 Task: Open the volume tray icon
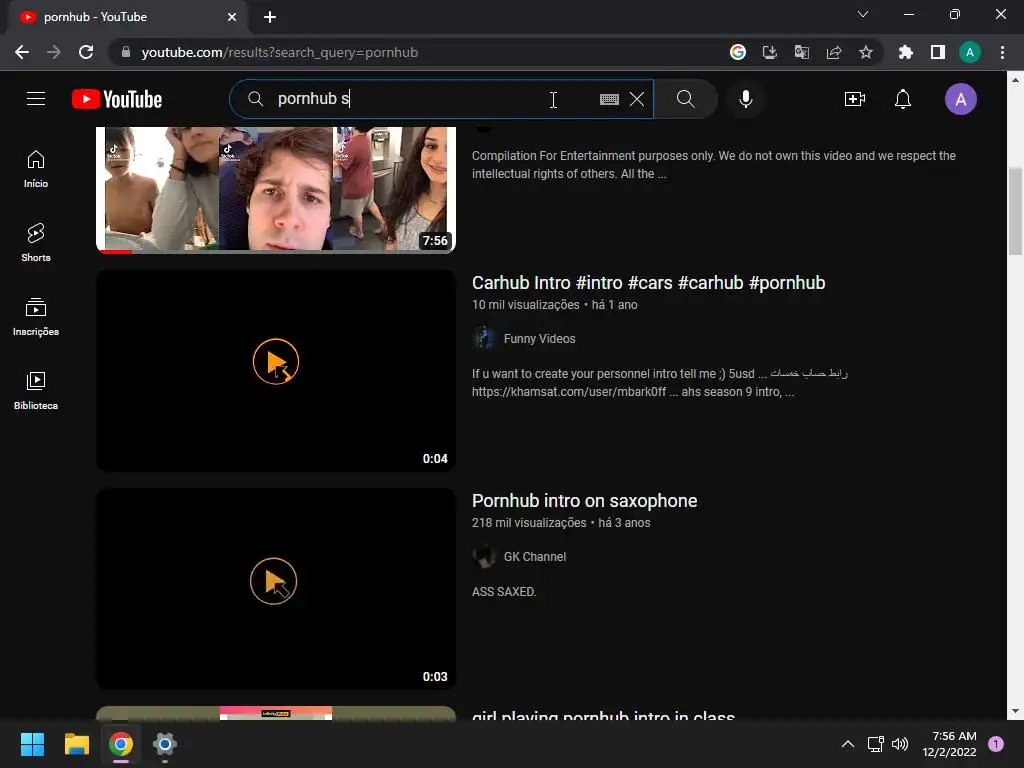point(900,744)
